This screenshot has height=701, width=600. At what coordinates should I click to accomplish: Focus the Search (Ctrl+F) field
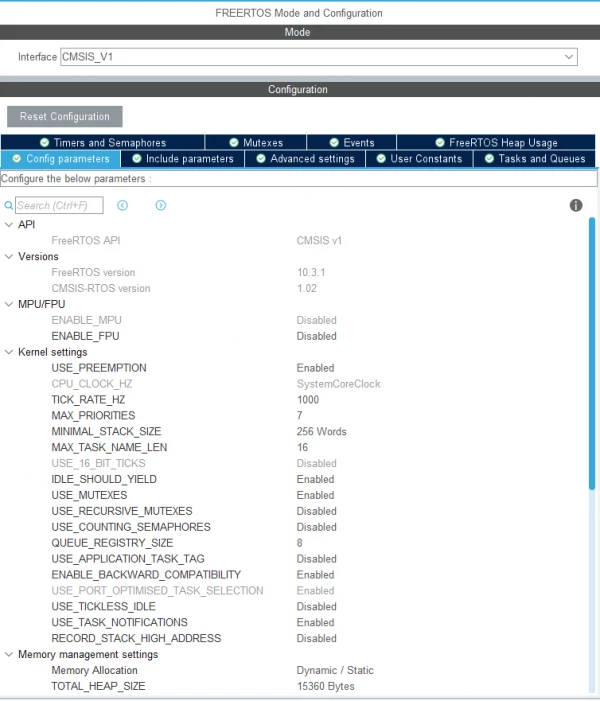pyautogui.click(x=59, y=205)
